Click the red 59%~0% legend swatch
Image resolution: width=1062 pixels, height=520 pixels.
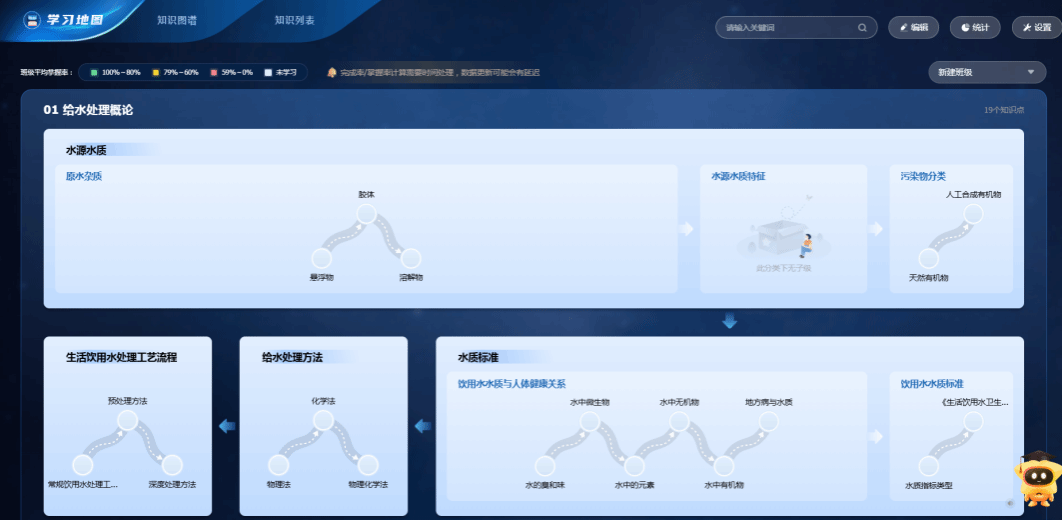point(213,73)
